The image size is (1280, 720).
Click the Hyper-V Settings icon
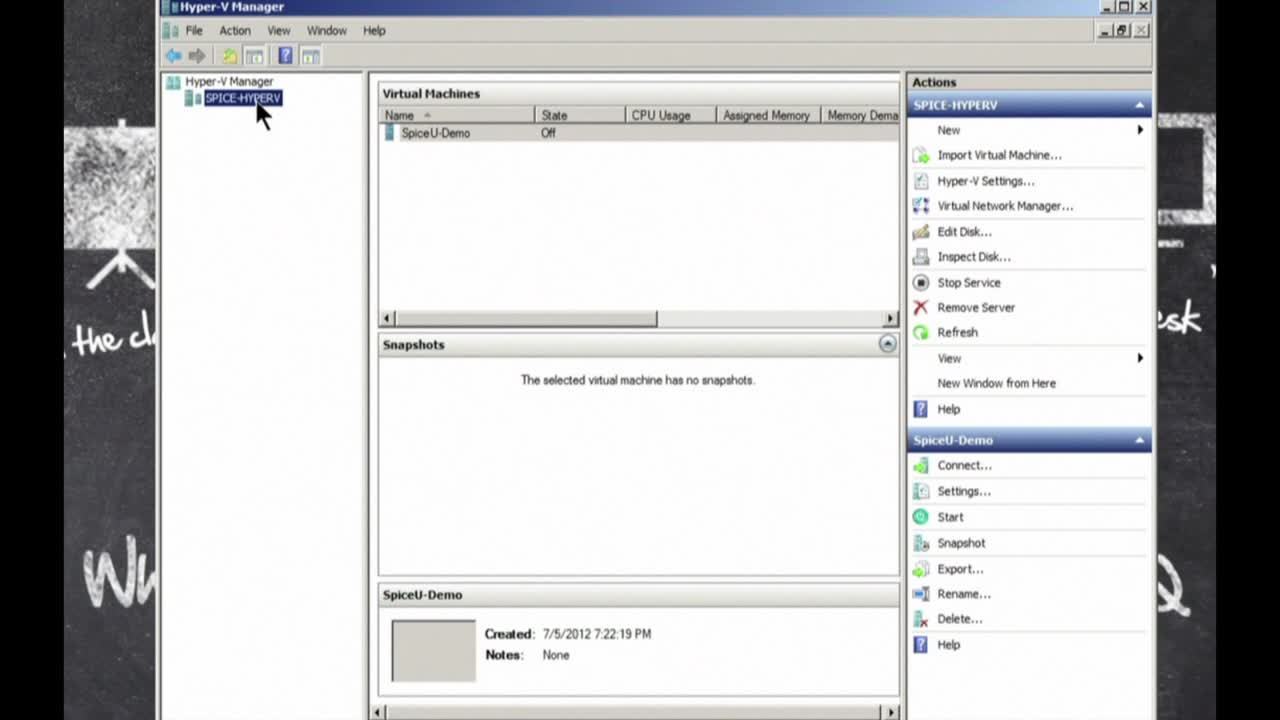[921, 181]
